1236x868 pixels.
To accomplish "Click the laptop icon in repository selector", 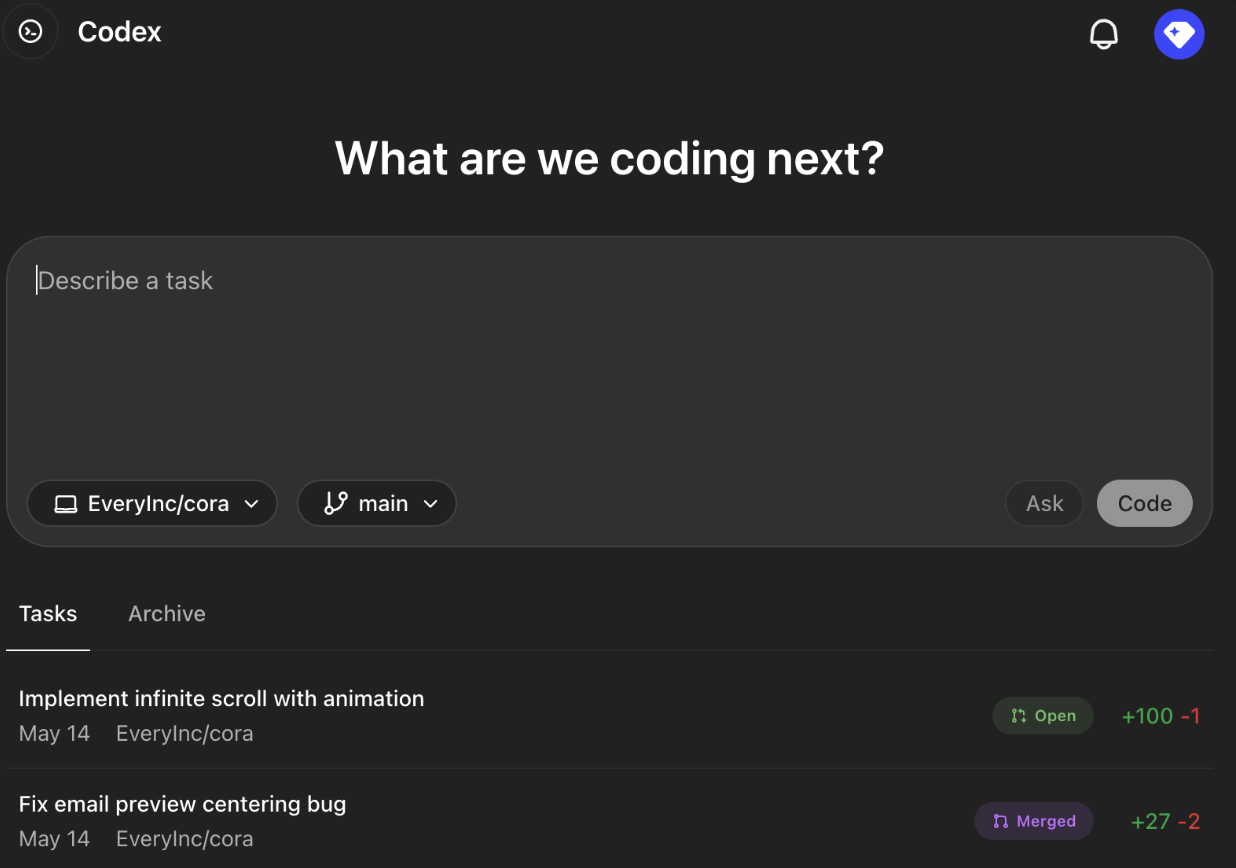I will point(65,503).
